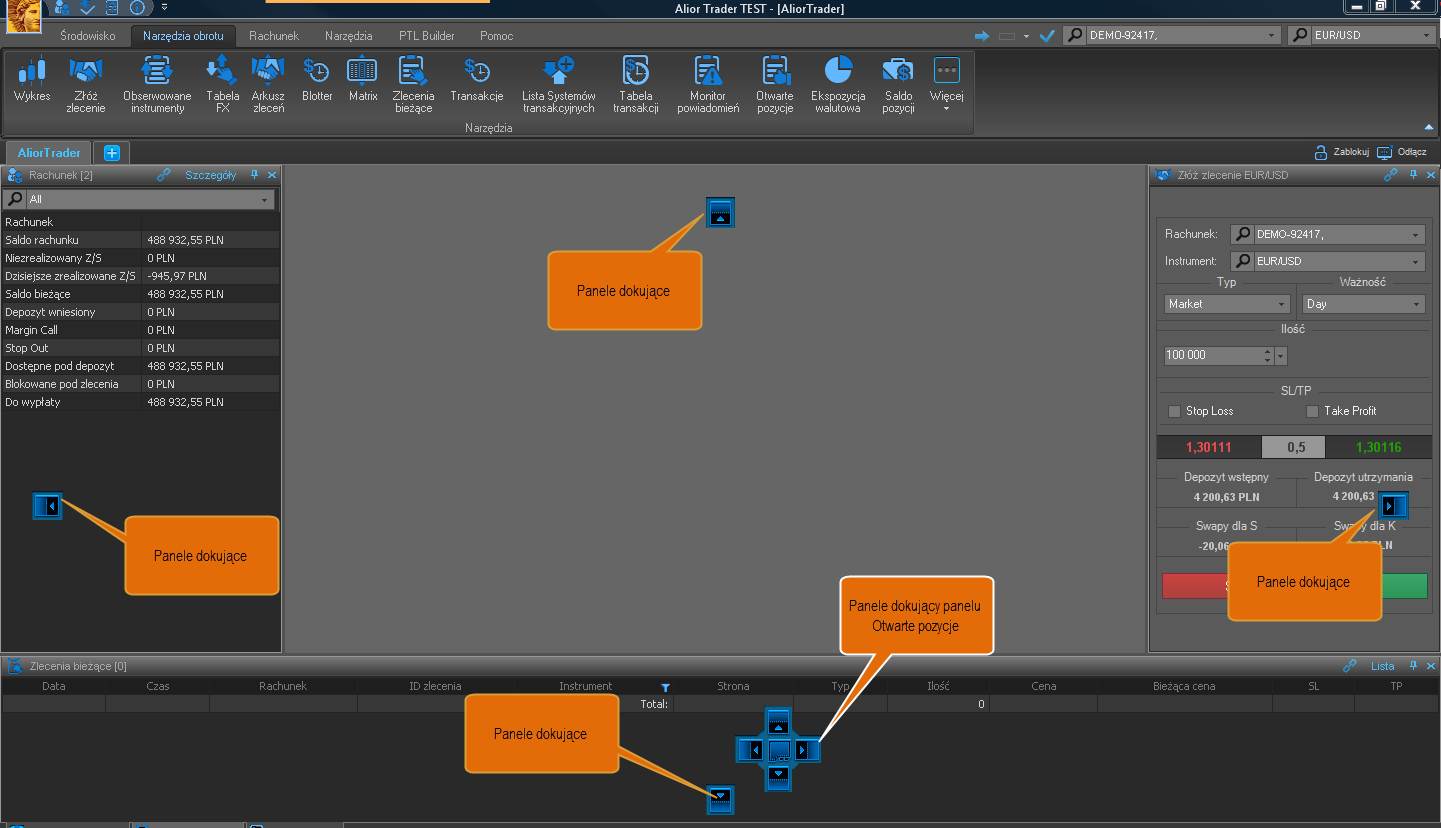Click the blue checkmark icon in ribbon bar
This screenshot has height=828, width=1441.
pyautogui.click(x=1047, y=36)
